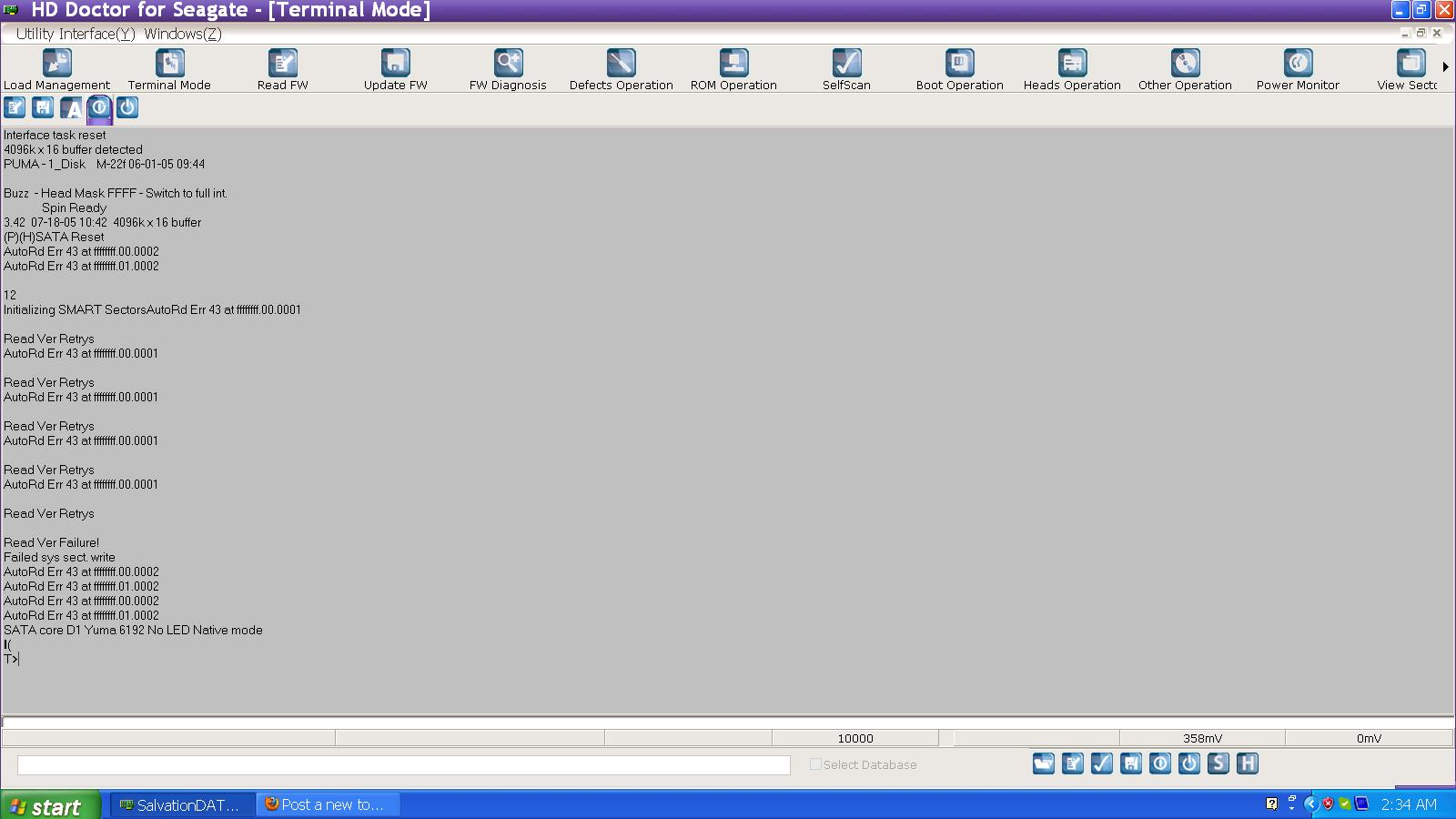This screenshot has height=819, width=1456.
Task: Click the power icon in bottom toolbar
Action: 1189,763
